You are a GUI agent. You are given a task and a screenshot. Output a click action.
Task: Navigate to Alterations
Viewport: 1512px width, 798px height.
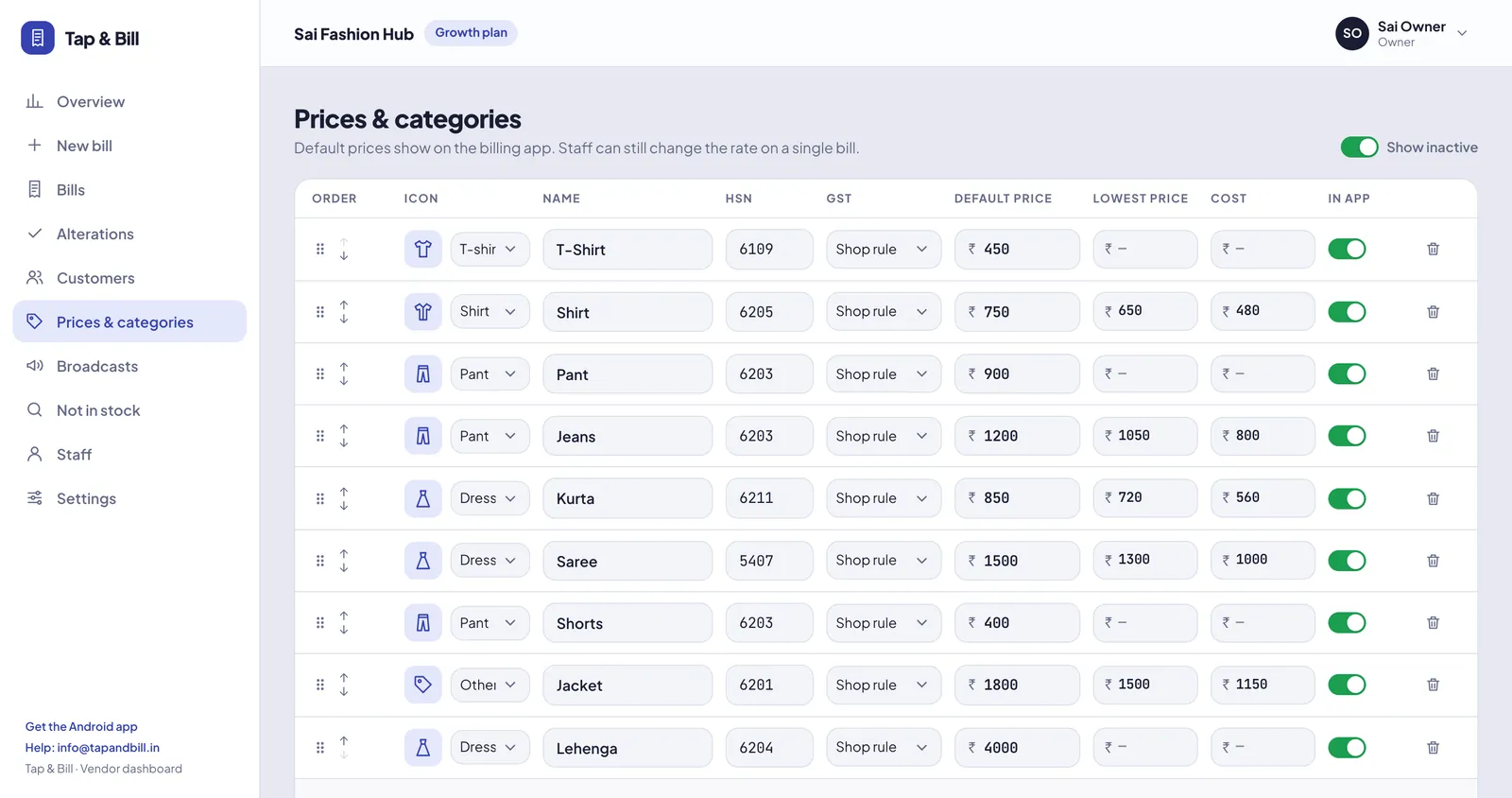[x=129, y=234]
